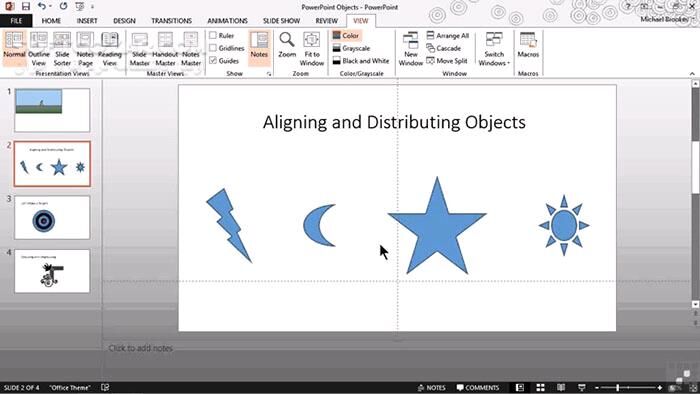700x394 pixels.
Task: Open Show group dialog launcher
Action: 269,74
